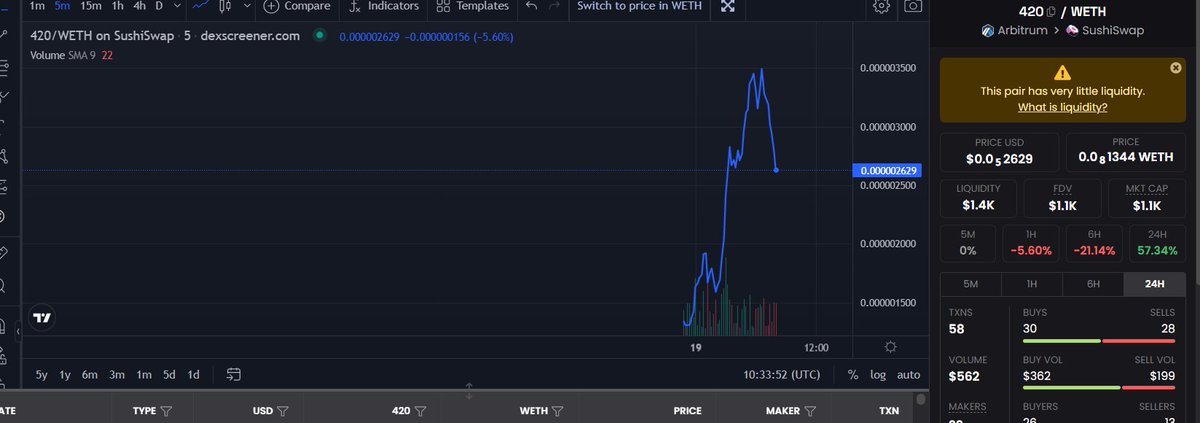The image size is (1200, 423).
Task: Filter trades by TYPE column
Action: coord(166,411)
